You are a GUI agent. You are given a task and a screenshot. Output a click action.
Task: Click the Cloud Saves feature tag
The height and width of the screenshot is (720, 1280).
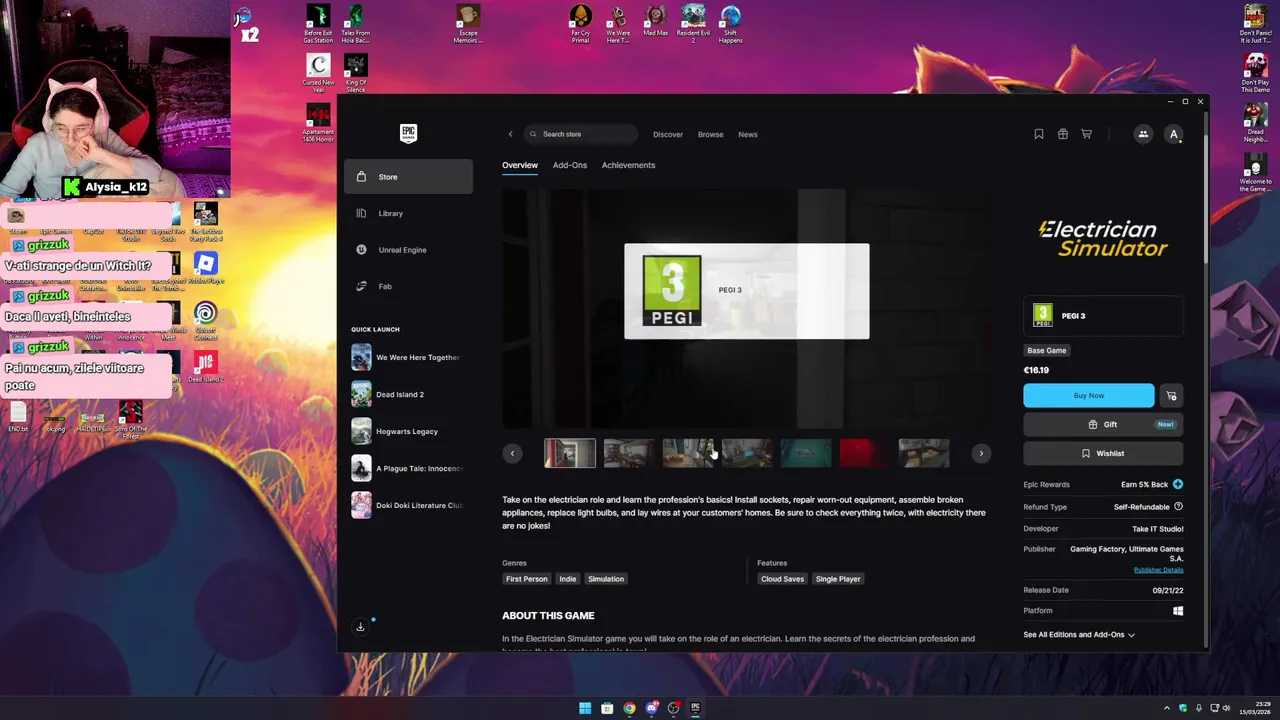782,579
